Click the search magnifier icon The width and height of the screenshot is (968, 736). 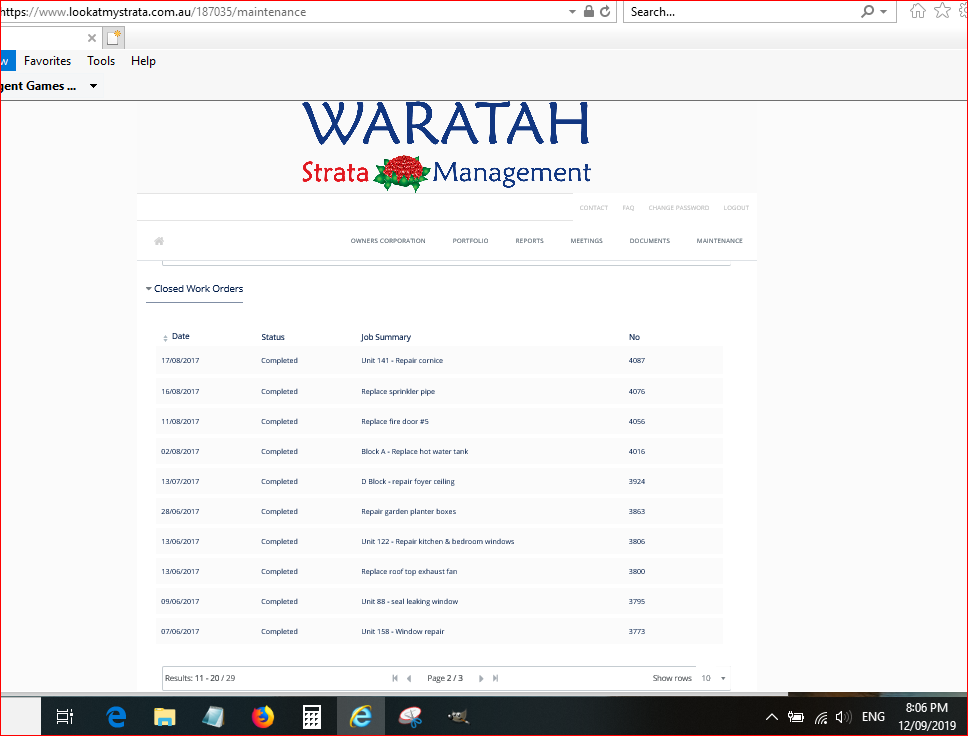867,11
